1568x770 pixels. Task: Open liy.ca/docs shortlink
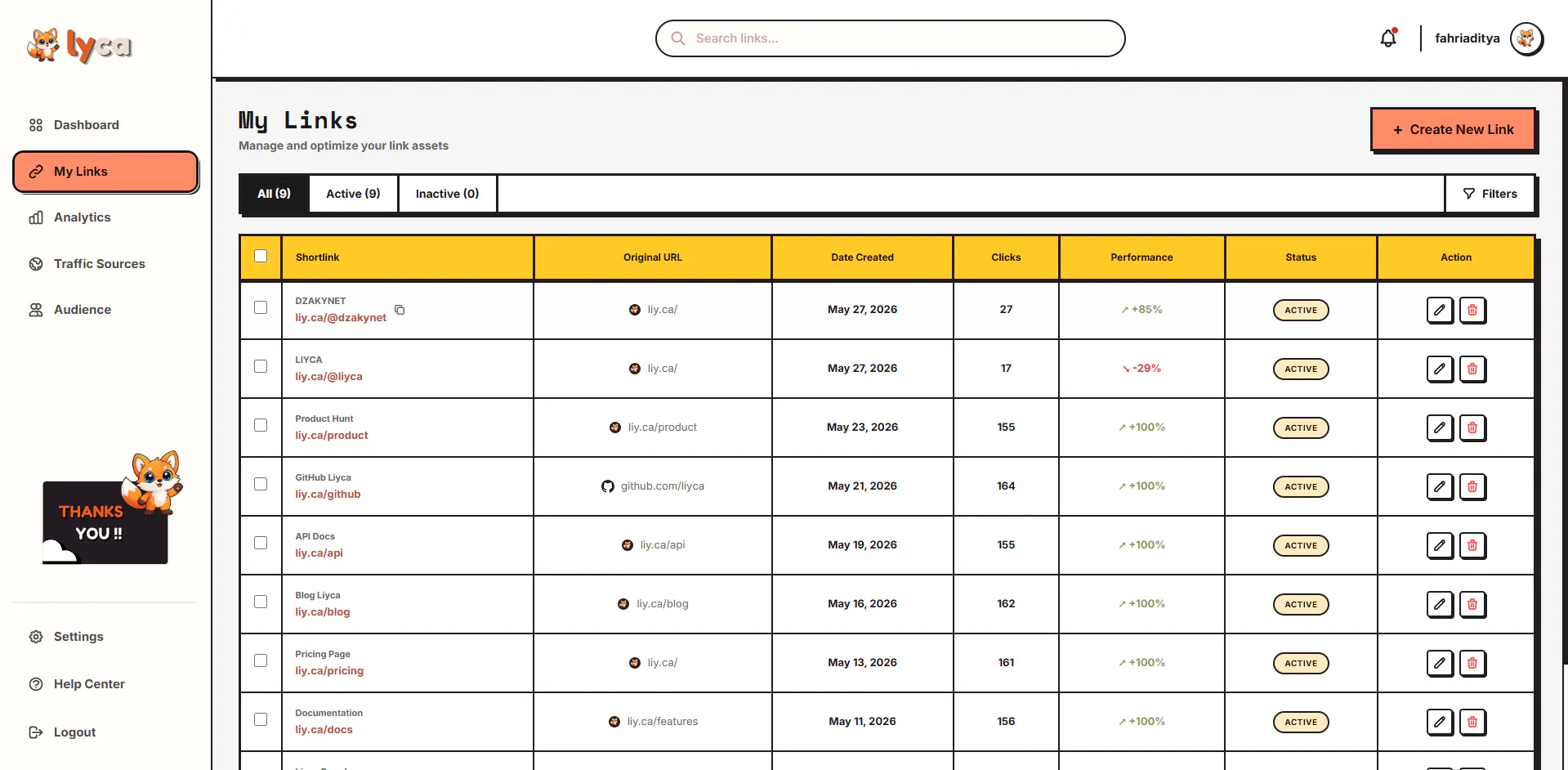324,730
